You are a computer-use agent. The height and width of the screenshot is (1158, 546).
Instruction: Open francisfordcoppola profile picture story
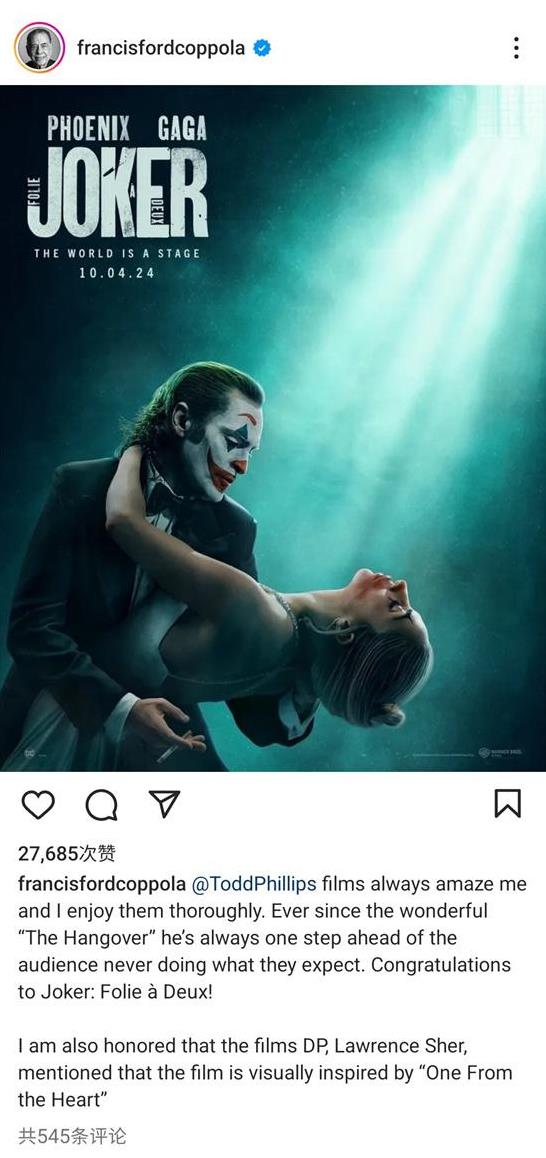coord(39,48)
